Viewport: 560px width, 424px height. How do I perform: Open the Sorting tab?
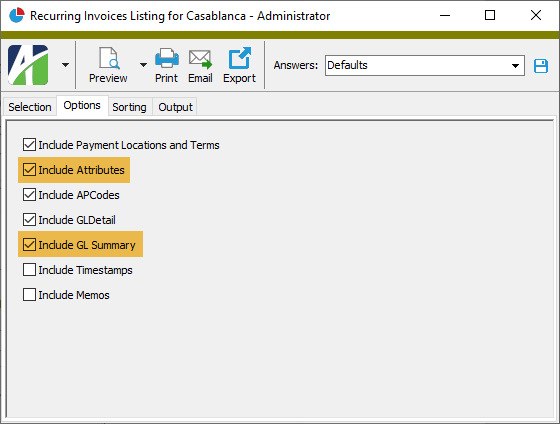pyautogui.click(x=129, y=107)
